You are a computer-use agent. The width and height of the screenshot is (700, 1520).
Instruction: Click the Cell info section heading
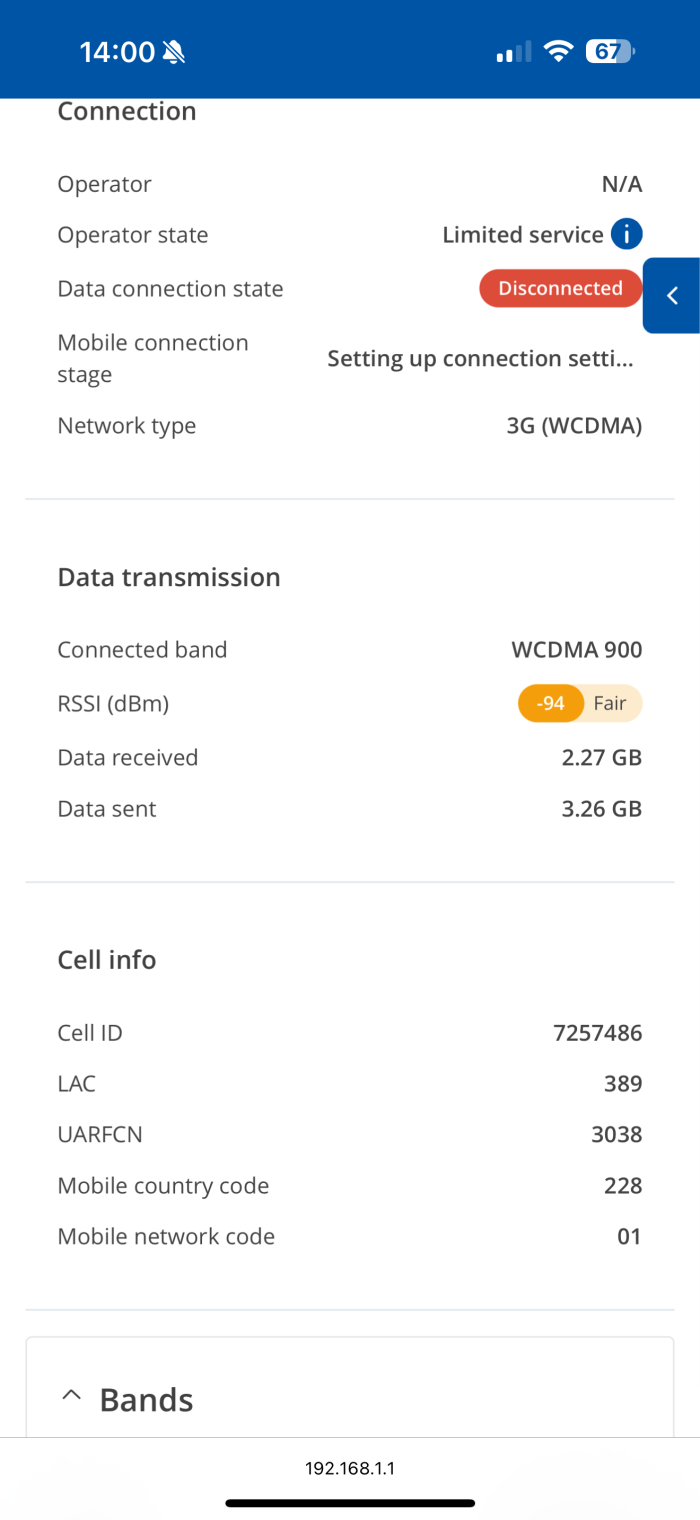[107, 960]
